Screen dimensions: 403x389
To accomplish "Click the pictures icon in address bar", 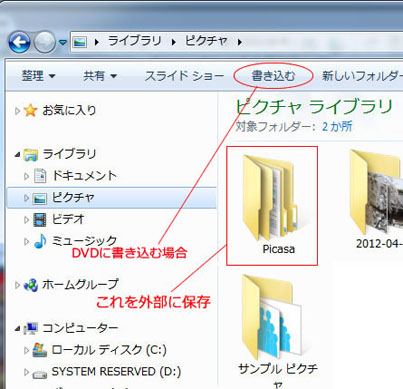I will coord(80,42).
